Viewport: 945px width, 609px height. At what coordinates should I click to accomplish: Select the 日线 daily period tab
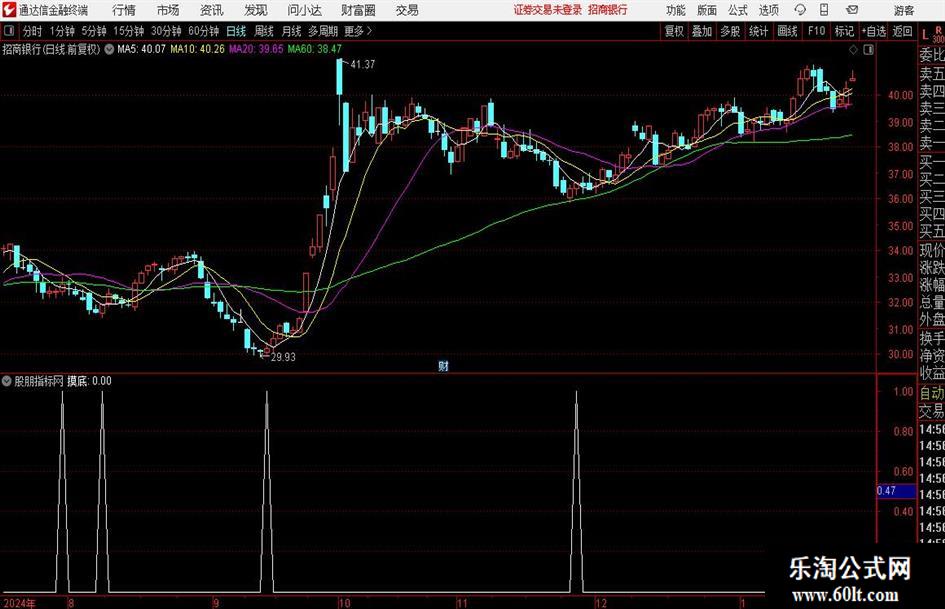[236, 31]
